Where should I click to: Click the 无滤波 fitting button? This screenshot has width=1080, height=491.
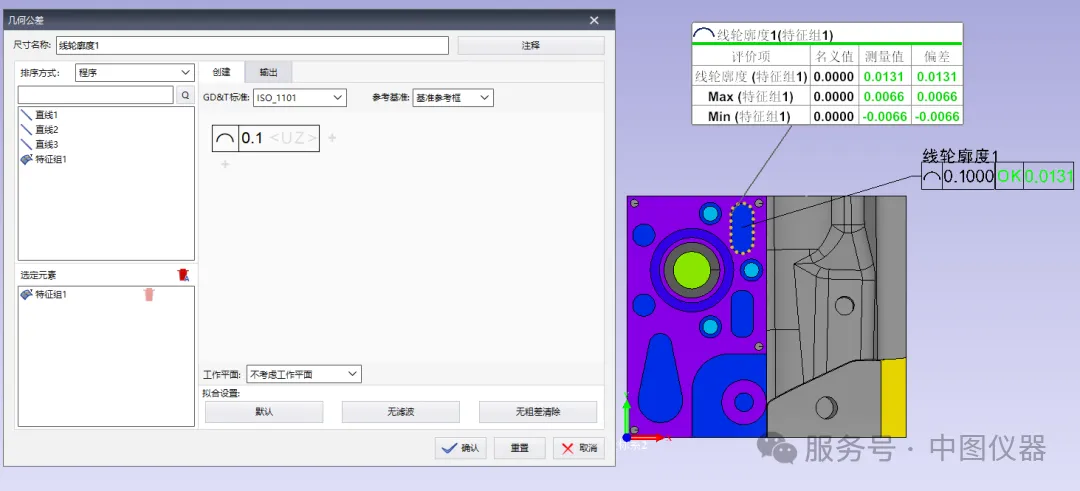[400, 411]
